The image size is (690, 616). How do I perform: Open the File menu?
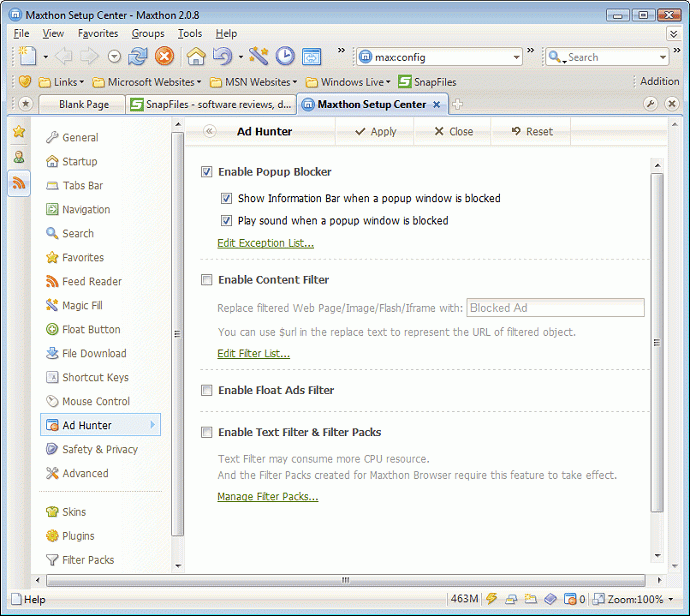tap(21, 33)
